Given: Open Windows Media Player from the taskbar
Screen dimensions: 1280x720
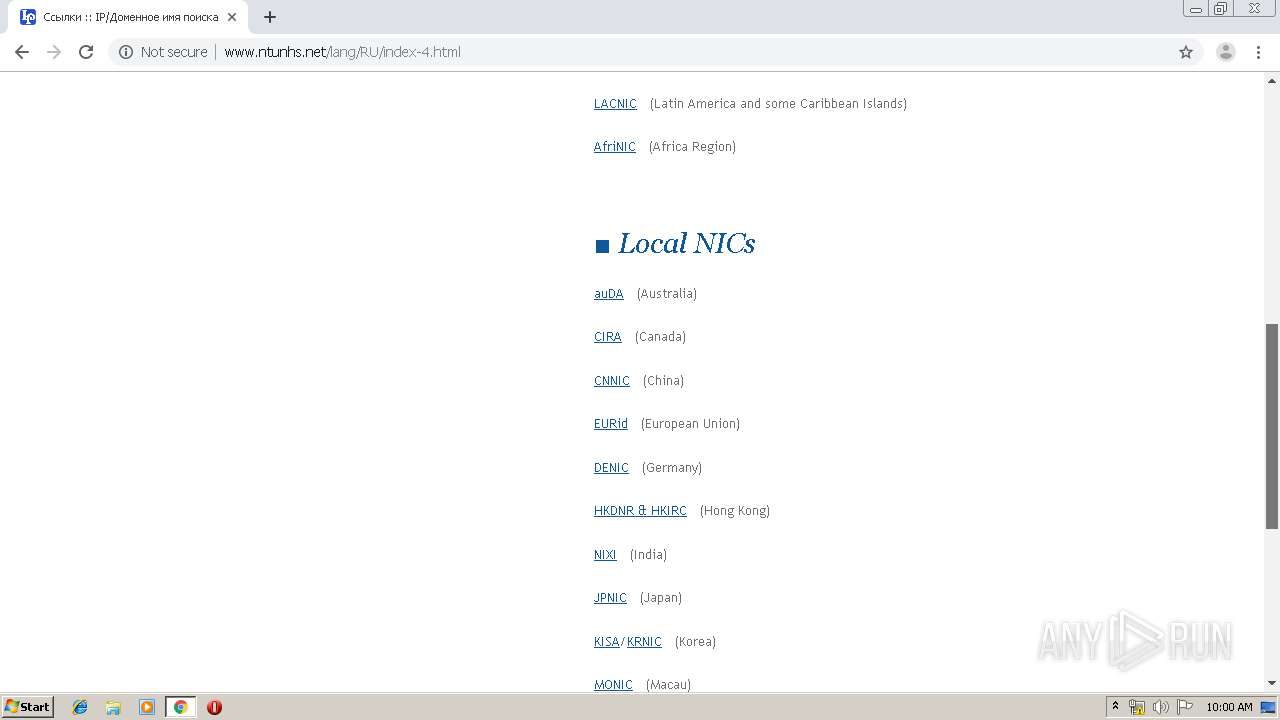Looking at the screenshot, I should (147, 707).
